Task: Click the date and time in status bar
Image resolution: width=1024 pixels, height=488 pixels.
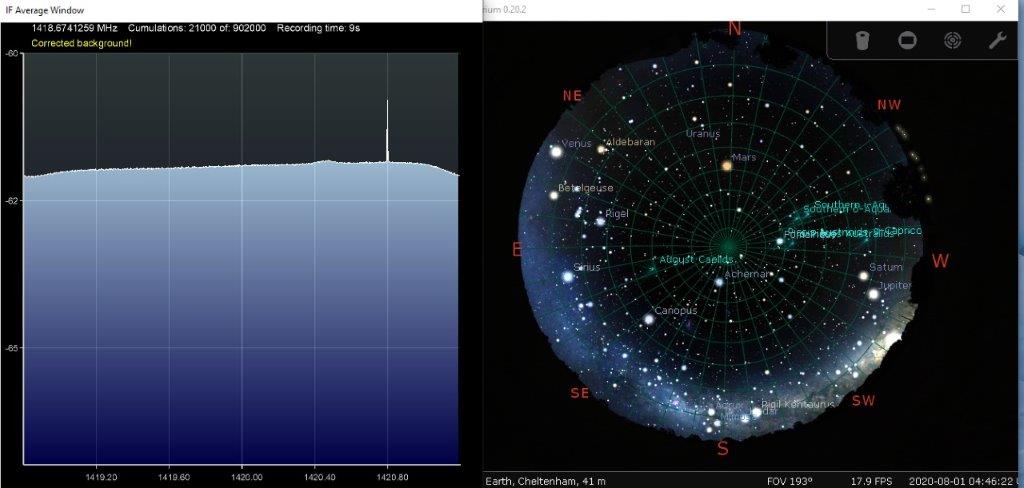Action: click(x=965, y=481)
